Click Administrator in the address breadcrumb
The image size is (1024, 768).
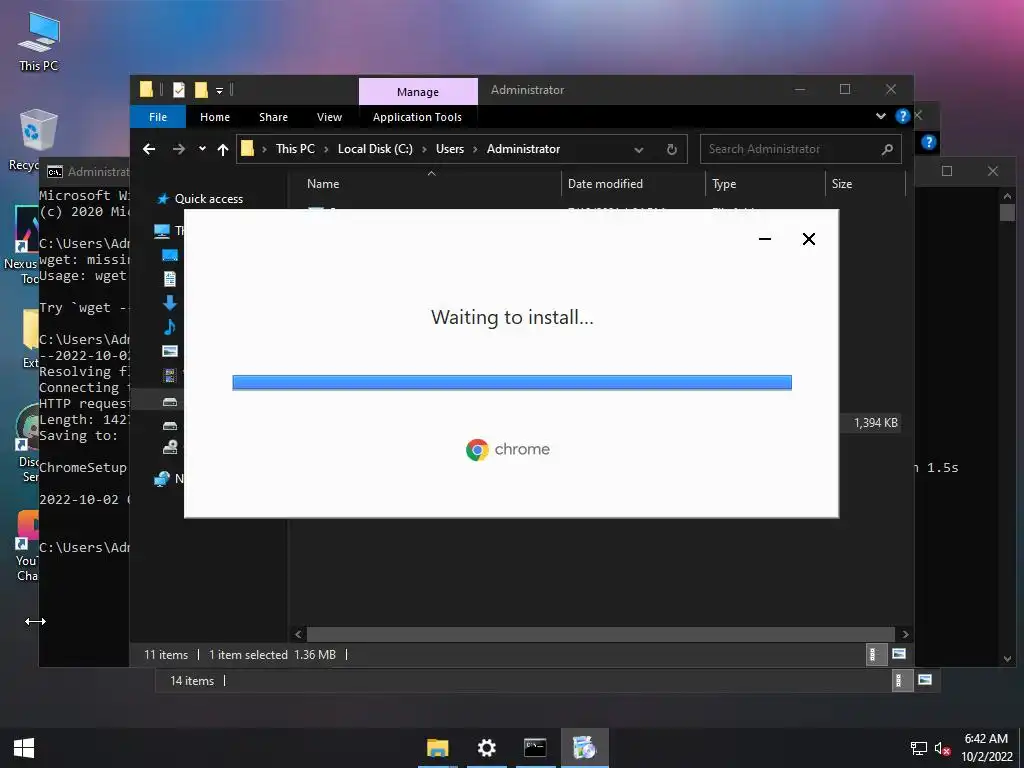tap(523, 149)
